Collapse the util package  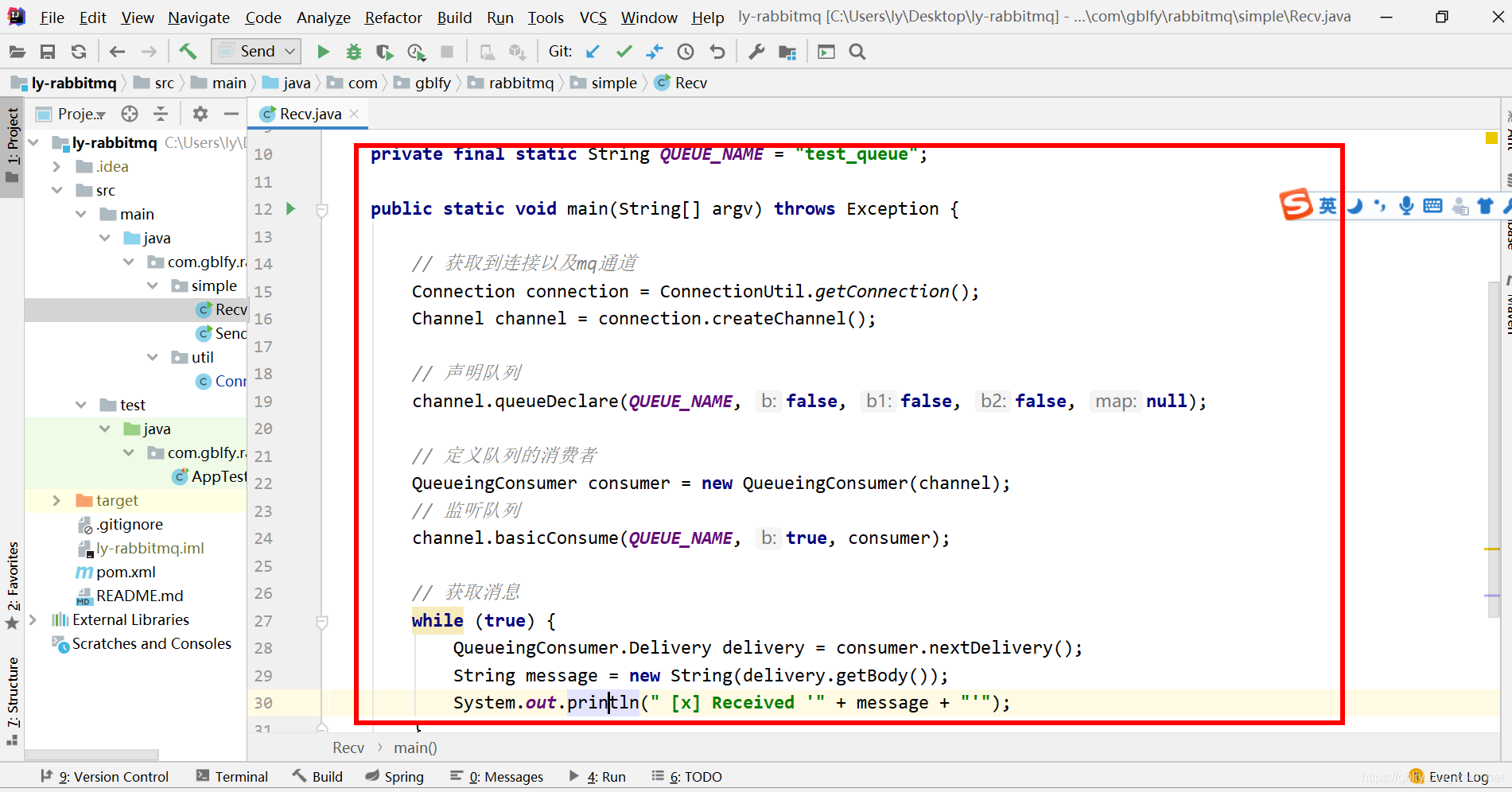pyautogui.click(x=152, y=357)
